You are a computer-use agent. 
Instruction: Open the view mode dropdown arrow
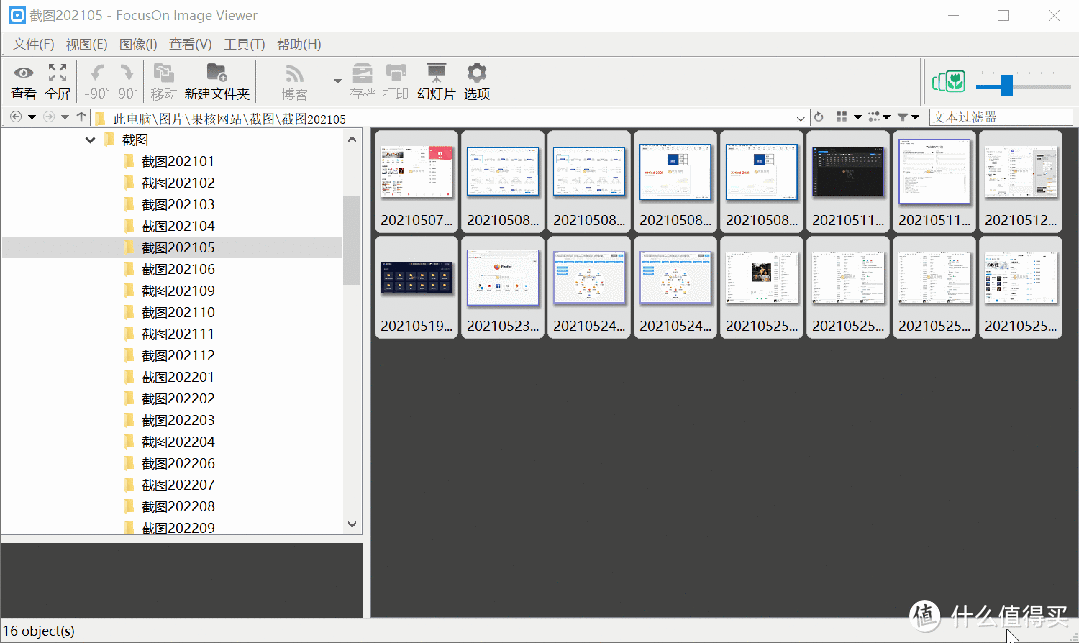click(857, 117)
